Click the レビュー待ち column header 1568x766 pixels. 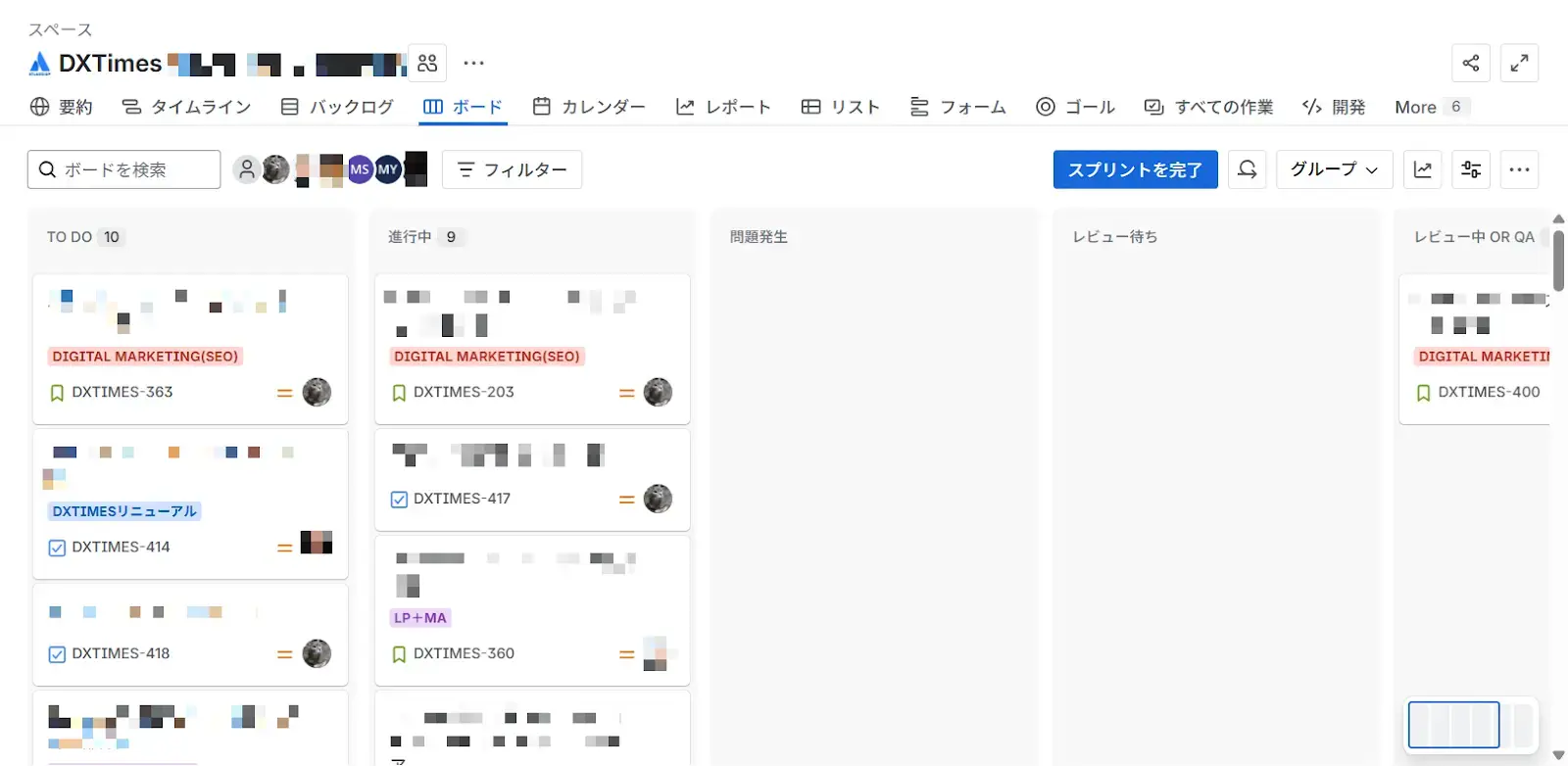click(1115, 237)
